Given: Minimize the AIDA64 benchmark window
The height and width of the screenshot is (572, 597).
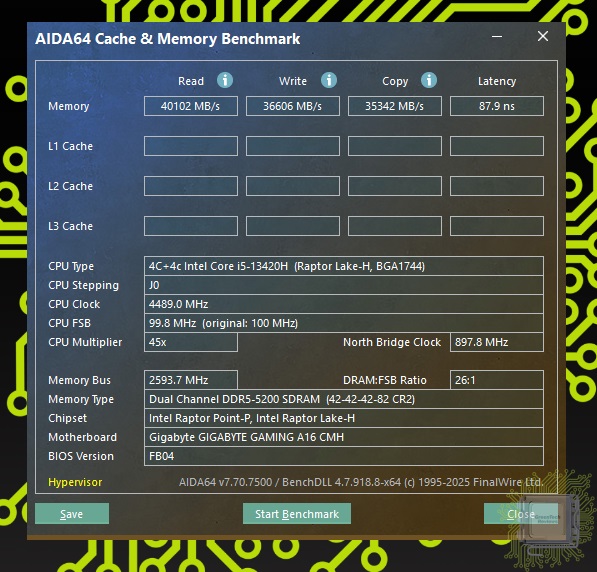Looking at the screenshot, I should coord(497,37).
